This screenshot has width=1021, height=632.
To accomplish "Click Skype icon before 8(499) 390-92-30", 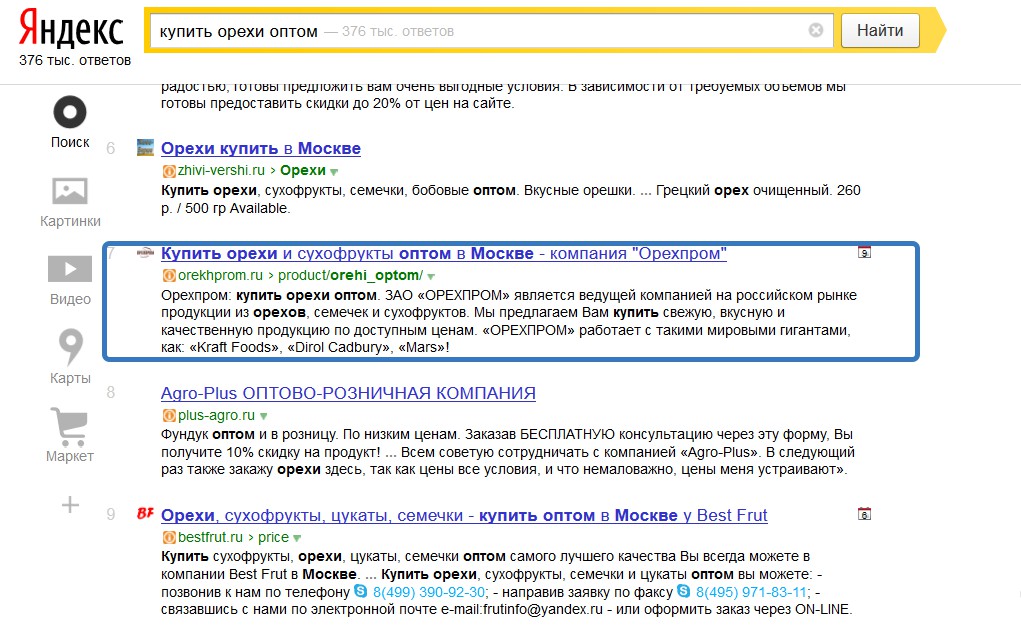I will (360, 591).
